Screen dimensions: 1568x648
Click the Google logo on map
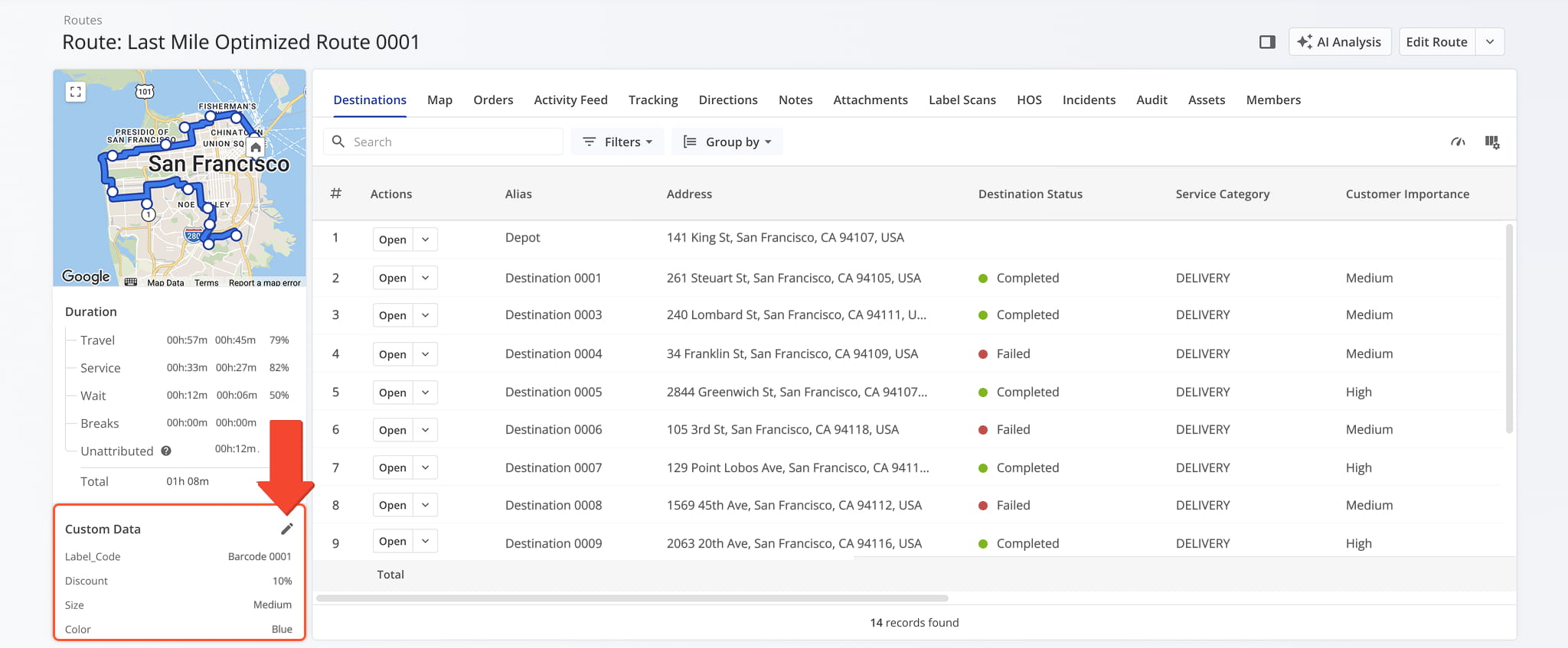(86, 276)
